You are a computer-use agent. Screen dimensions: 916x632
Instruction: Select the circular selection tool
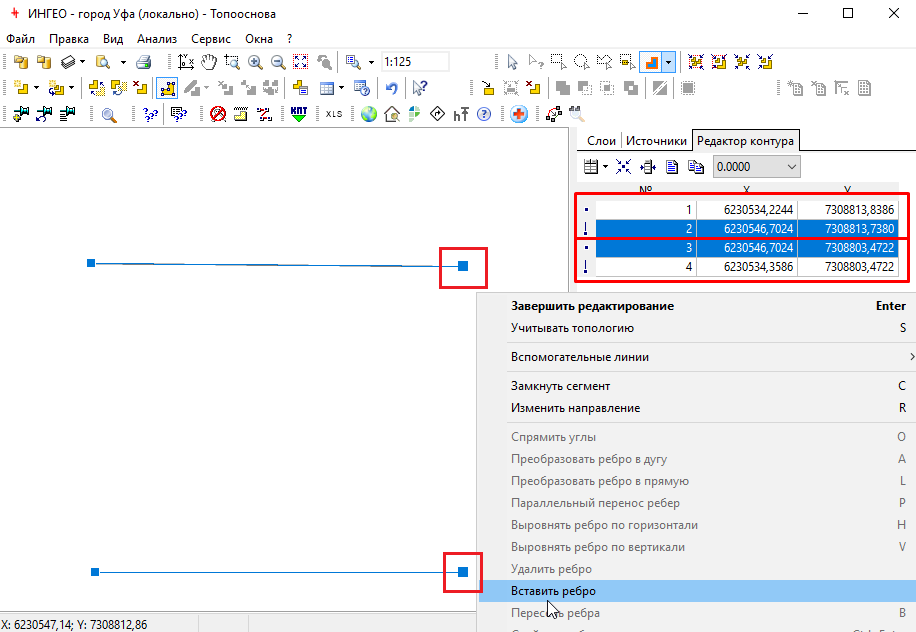click(x=581, y=62)
